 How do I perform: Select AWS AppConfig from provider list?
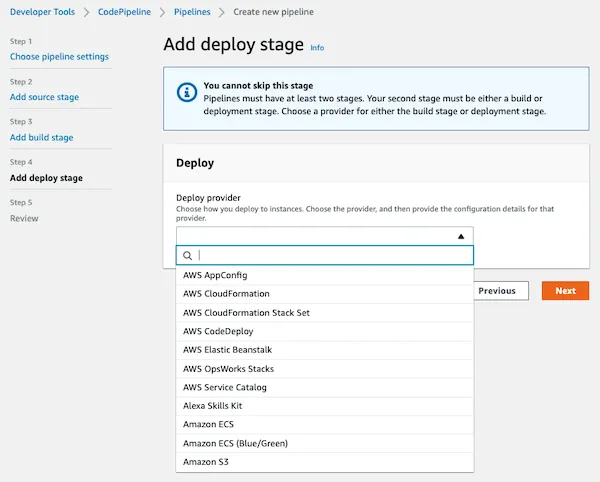[324, 275]
